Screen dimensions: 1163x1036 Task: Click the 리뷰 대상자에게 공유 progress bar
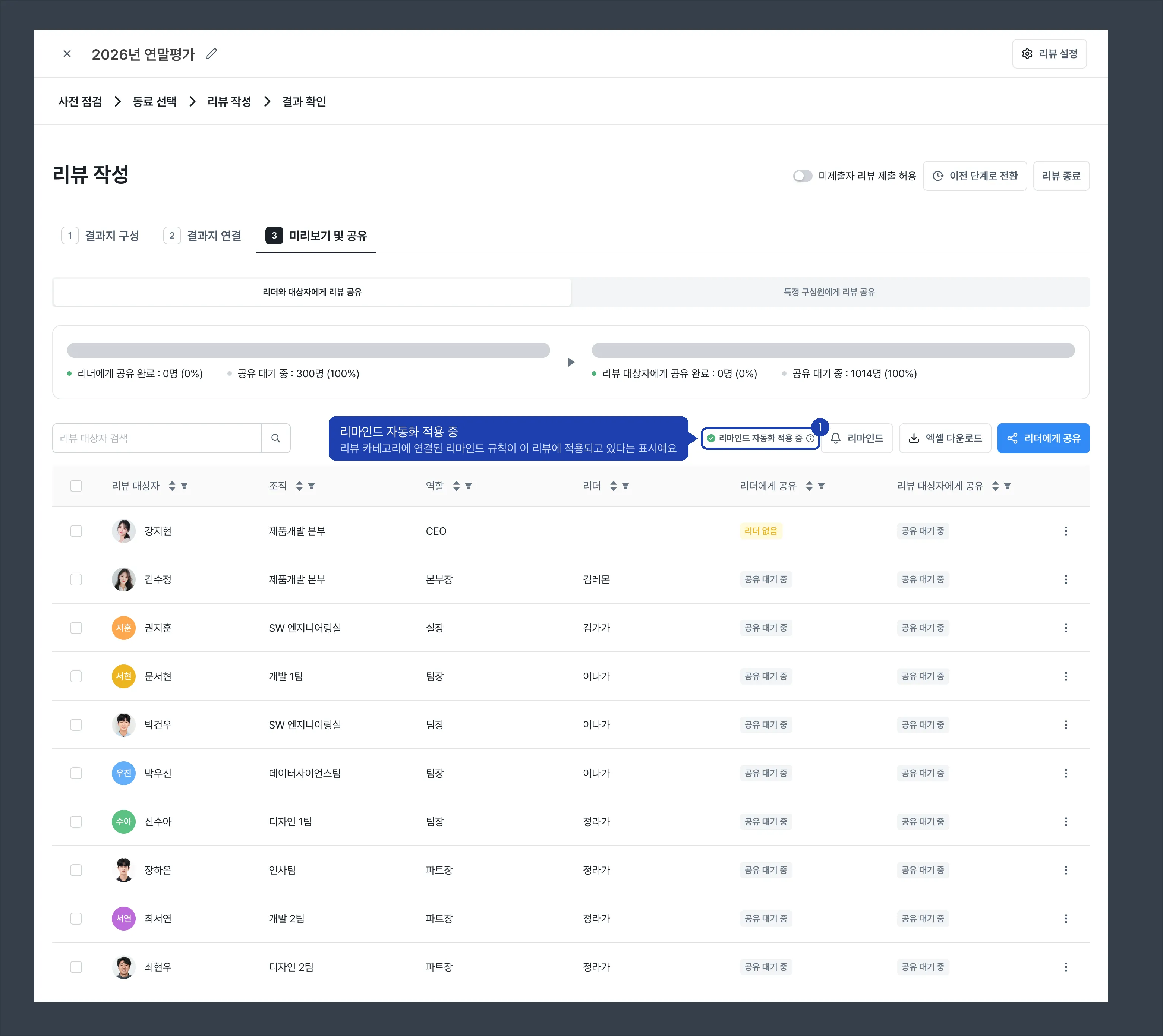(833, 350)
